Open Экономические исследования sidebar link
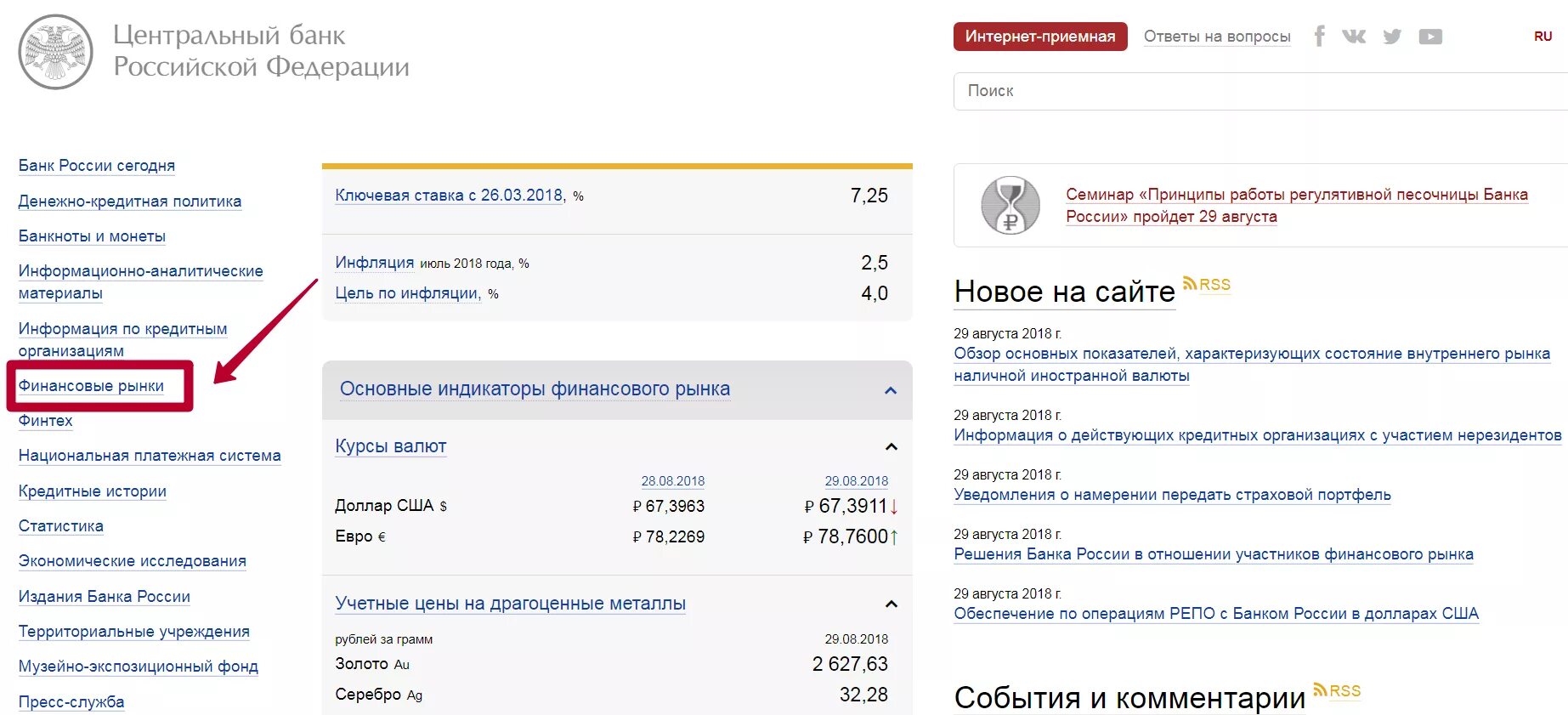Viewport: 1568px width, 715px height. click(x=133, y=561)
